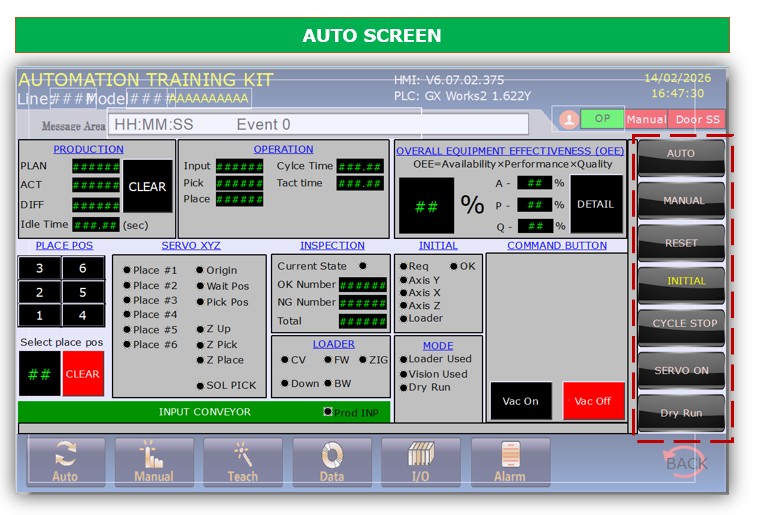The width and height of the screenshot is (759, 515).
Task: Click the large OEE percentage display
Action: pyautogui.click(x=426, y=206)
